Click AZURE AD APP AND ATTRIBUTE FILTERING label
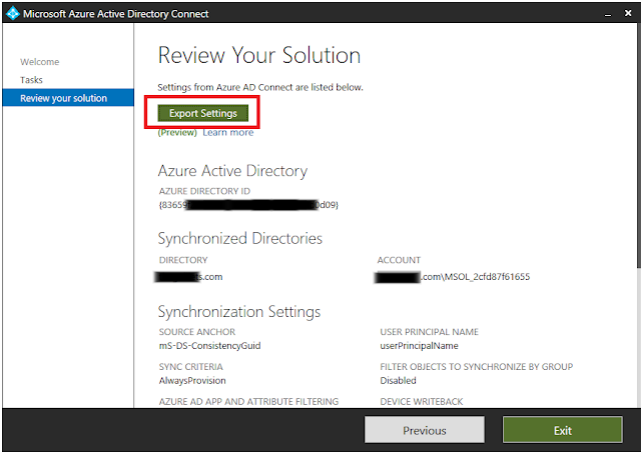Image resolution: width=641 pixels, height=453 pixels. point(249,401)
